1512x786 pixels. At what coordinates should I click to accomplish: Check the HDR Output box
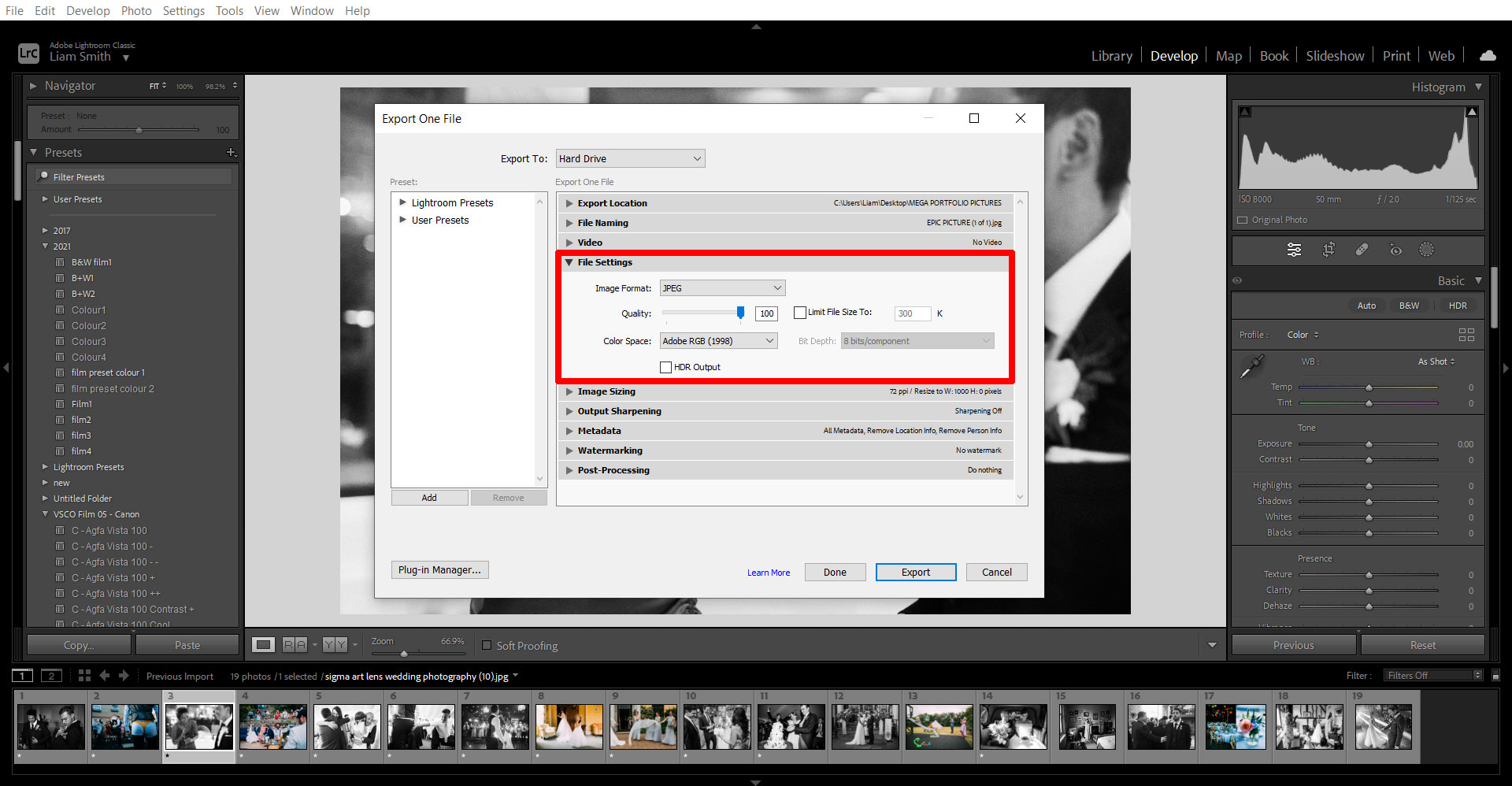tap(665, 367)
